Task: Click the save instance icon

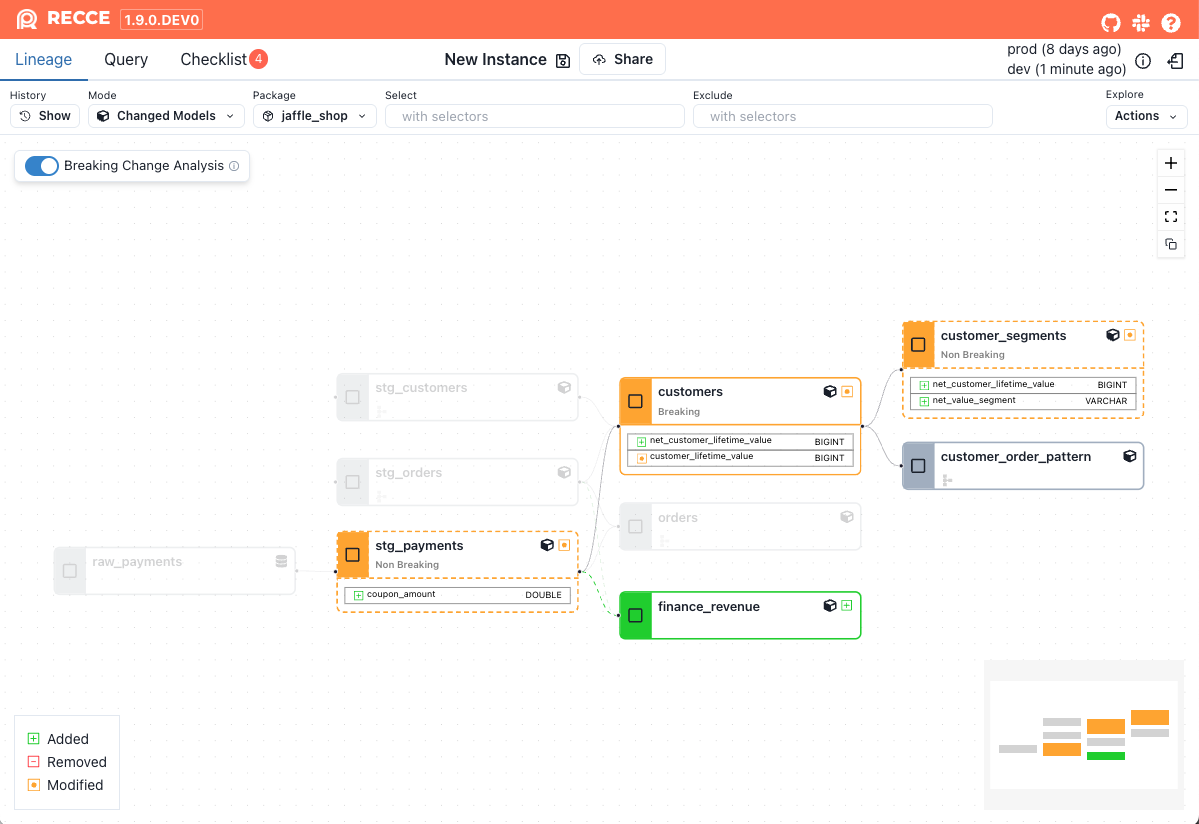Action: pos(563,60)
